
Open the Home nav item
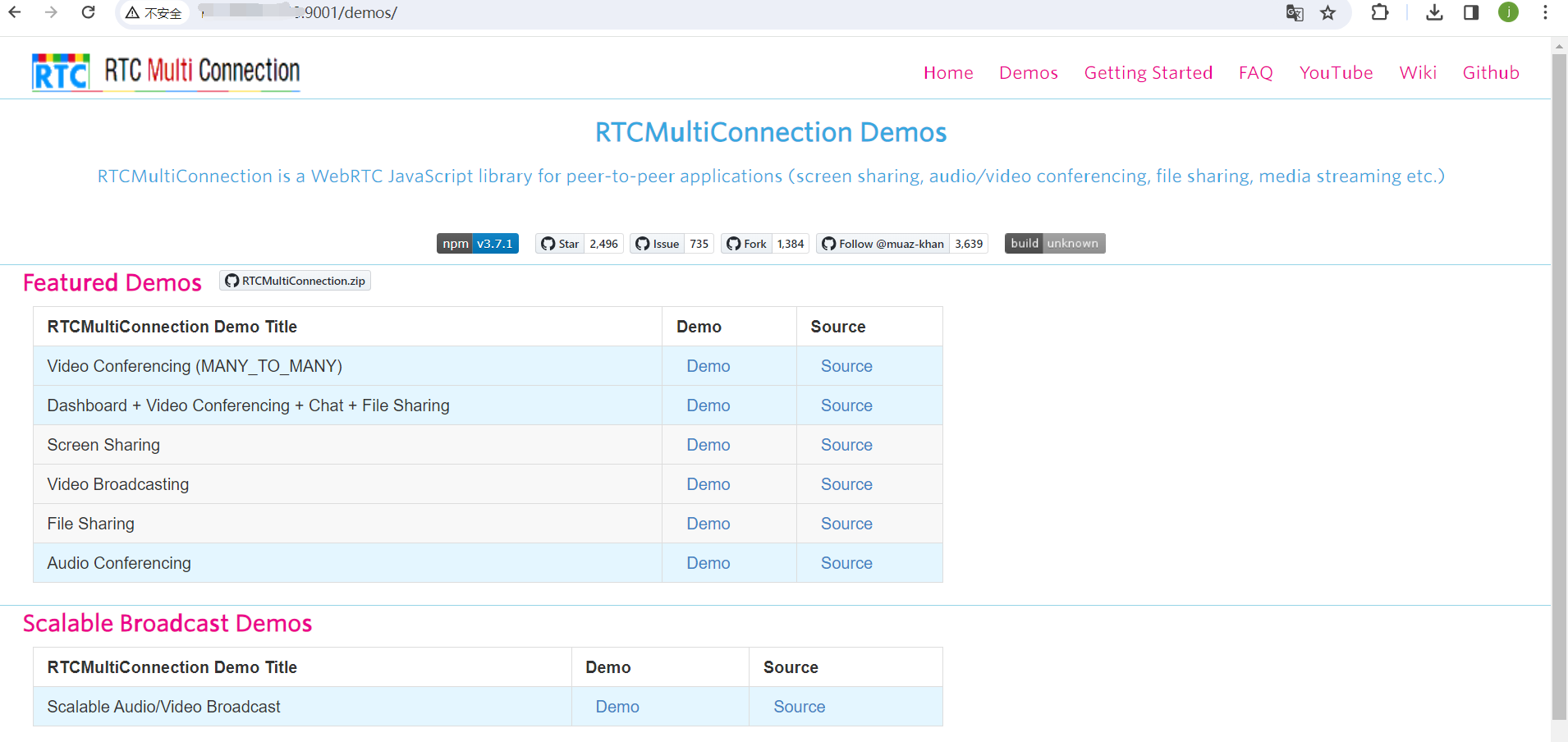click(x=948, y=73)
